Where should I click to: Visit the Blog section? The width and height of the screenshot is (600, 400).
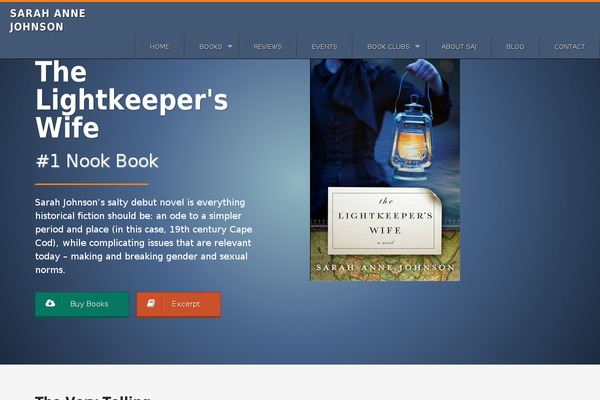click(515, 47)
